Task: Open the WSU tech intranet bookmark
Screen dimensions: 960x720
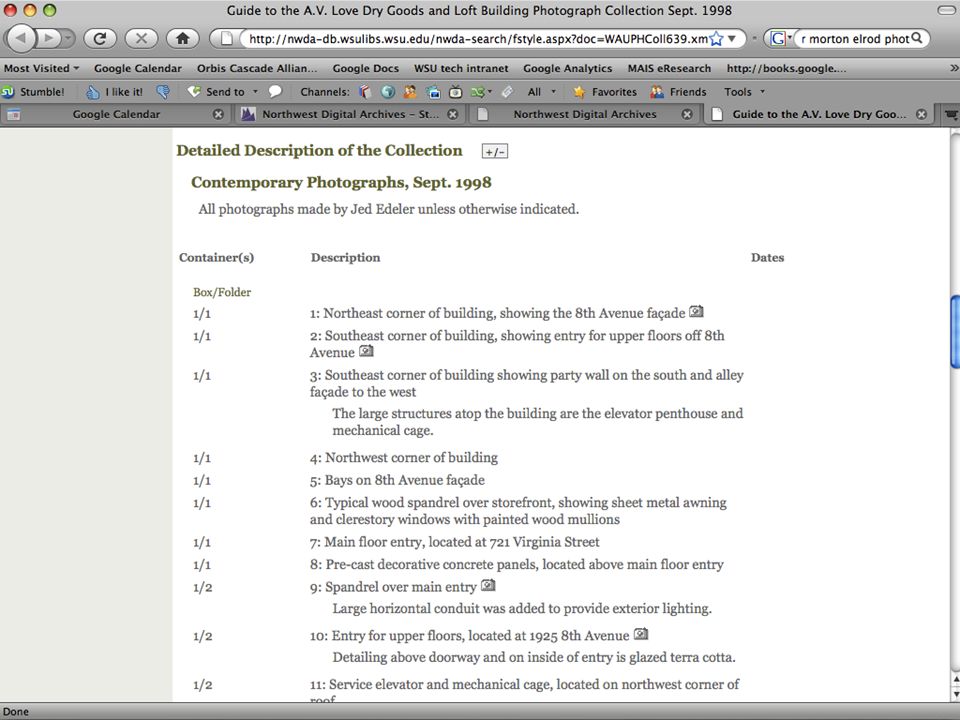Action: 461,68
